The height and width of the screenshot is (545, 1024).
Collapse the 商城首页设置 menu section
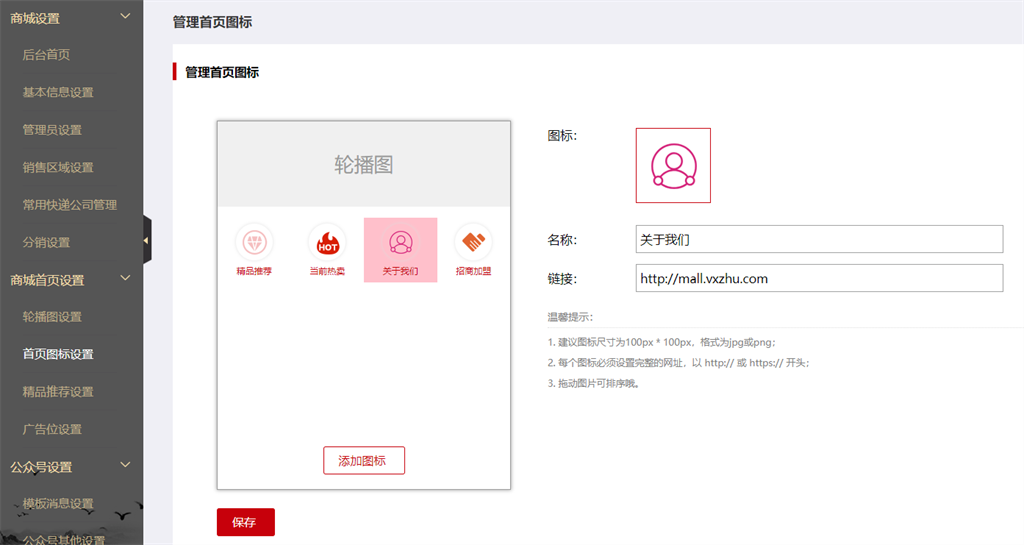[125, 279]
